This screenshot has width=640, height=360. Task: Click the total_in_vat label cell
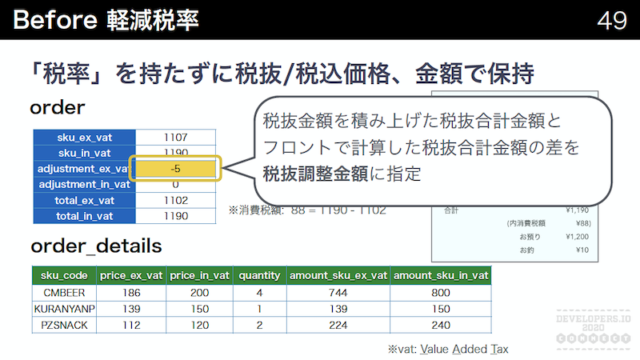click(84, 216)
